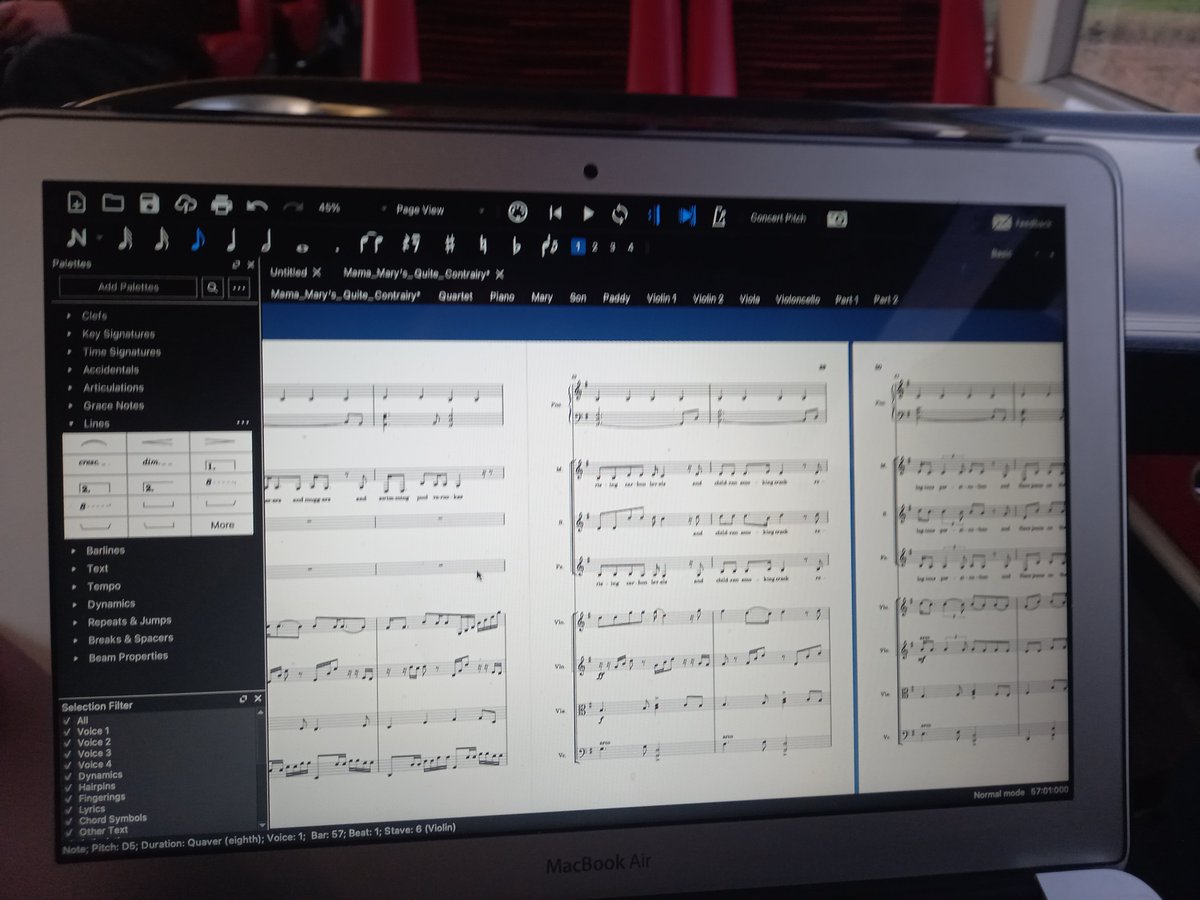Uncheck 'Dynamics' in Selection Filter

pos(66,776)
